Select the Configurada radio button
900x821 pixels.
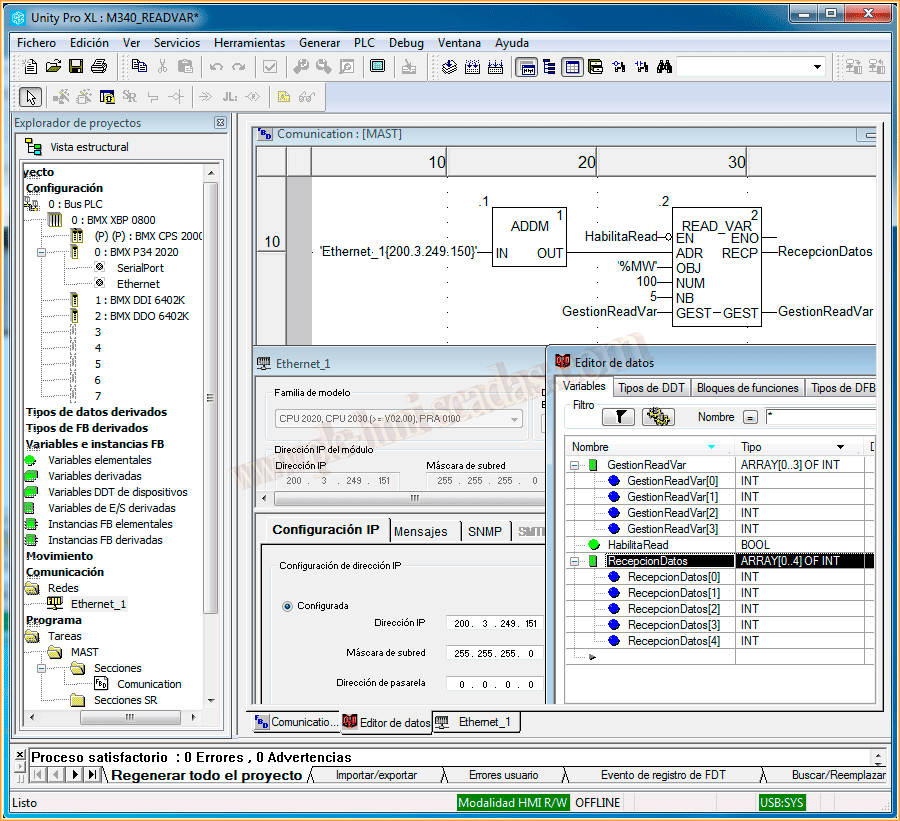click(x=288, y=606)
